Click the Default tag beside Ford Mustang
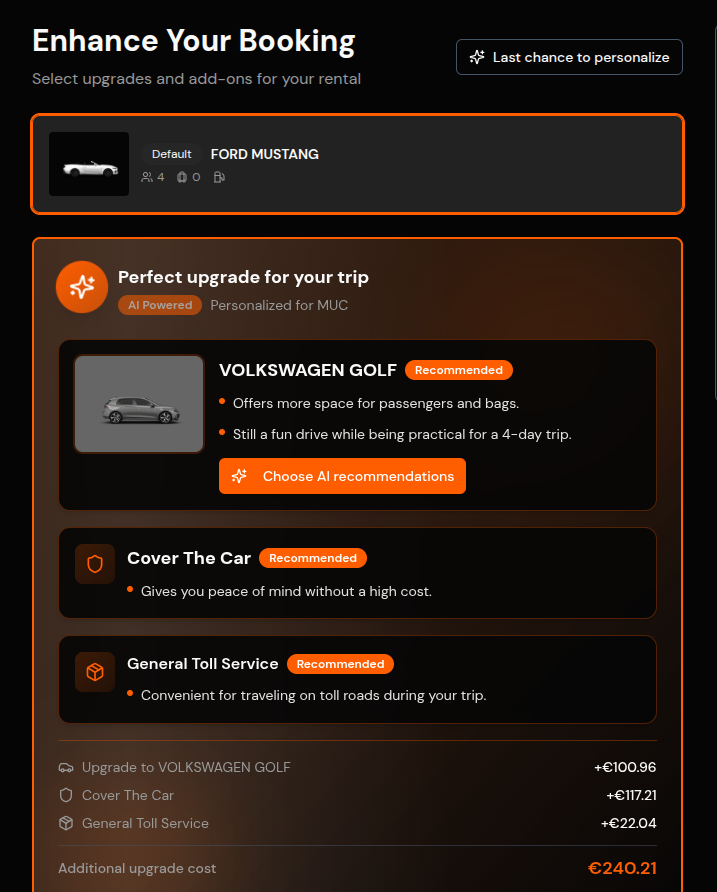The height and width of the screenshot is (892, 717). [x=171, y=154]
